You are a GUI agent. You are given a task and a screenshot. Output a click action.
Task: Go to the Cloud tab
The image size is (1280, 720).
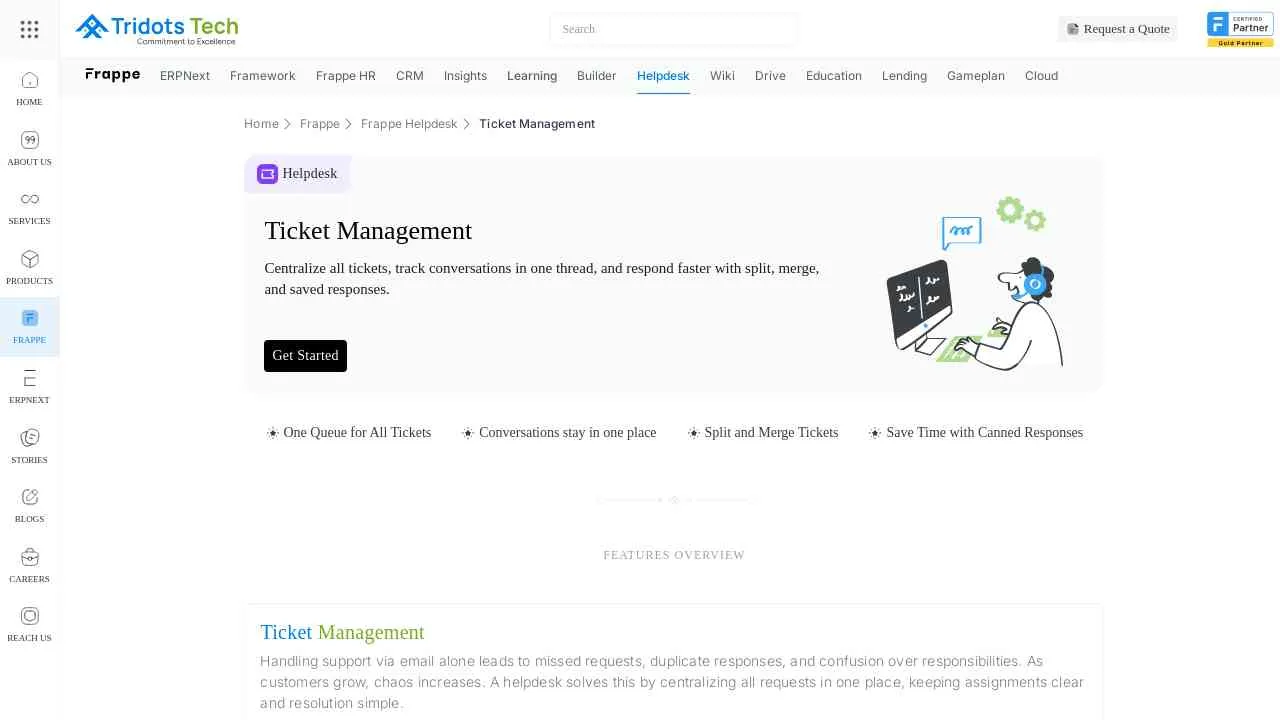1041,76
